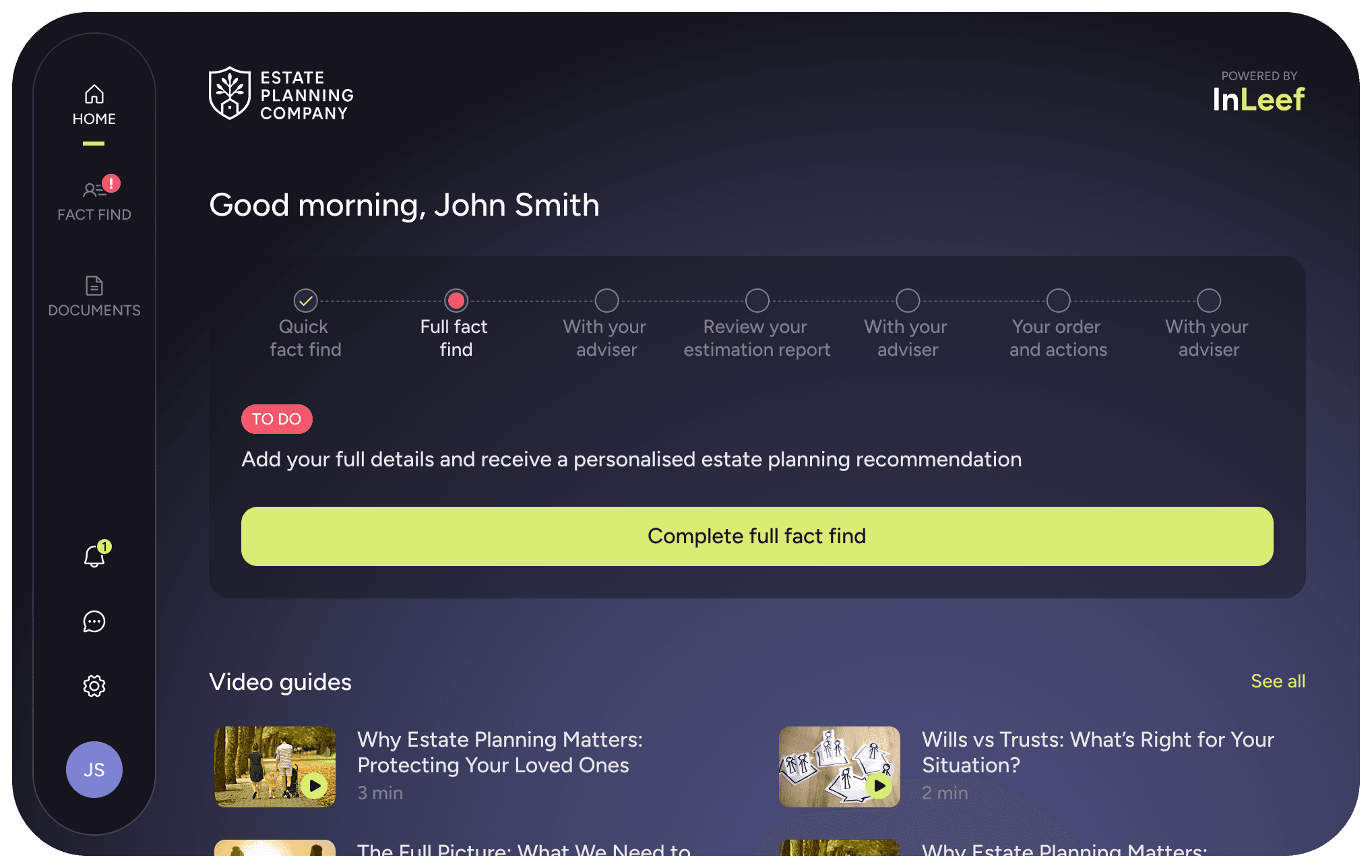The width and height of the screenshot is (1372, 868).
Task: Open notifications bell icon
Action: [94, 556]
